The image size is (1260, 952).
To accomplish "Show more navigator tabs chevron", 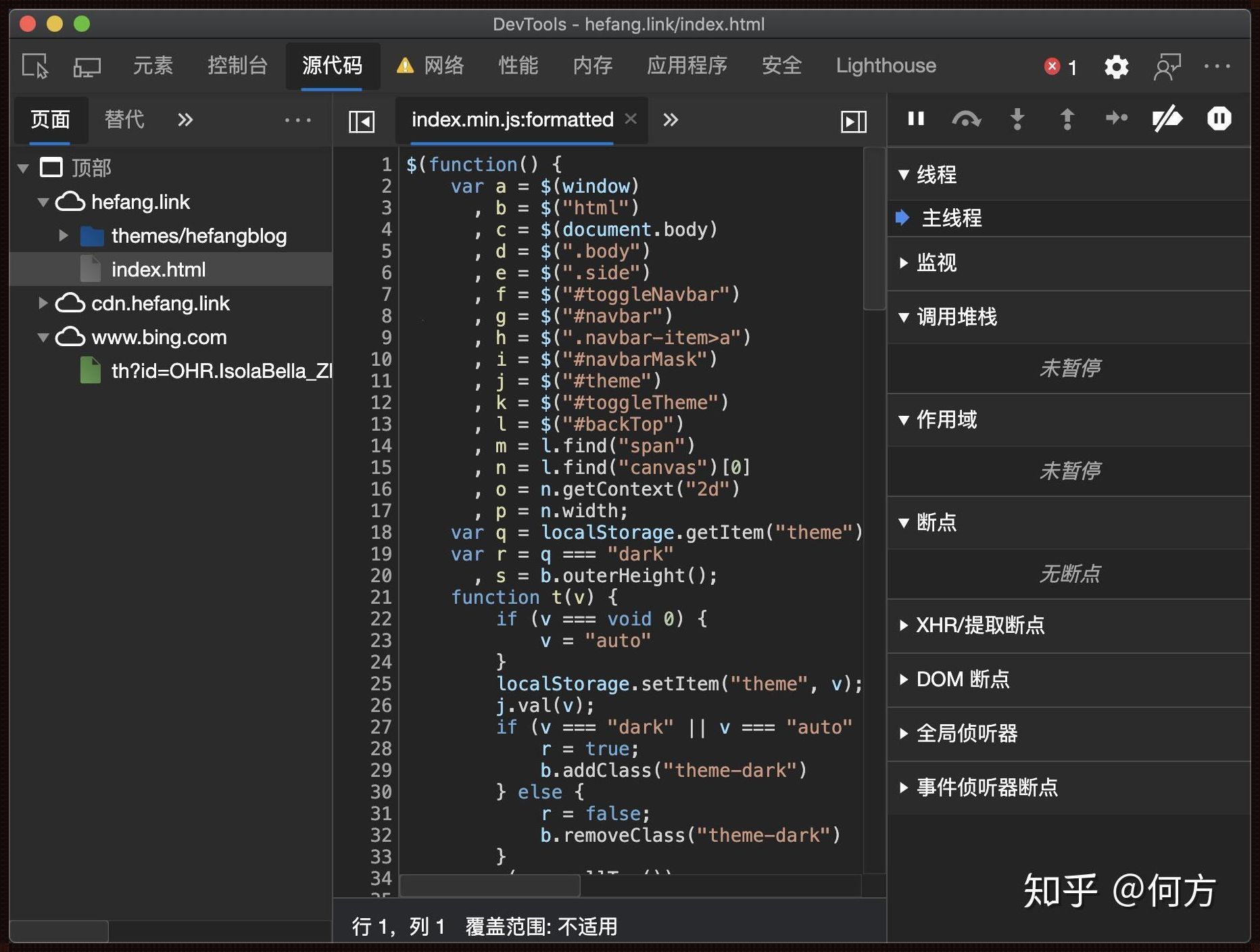I will tap(185, 120).
